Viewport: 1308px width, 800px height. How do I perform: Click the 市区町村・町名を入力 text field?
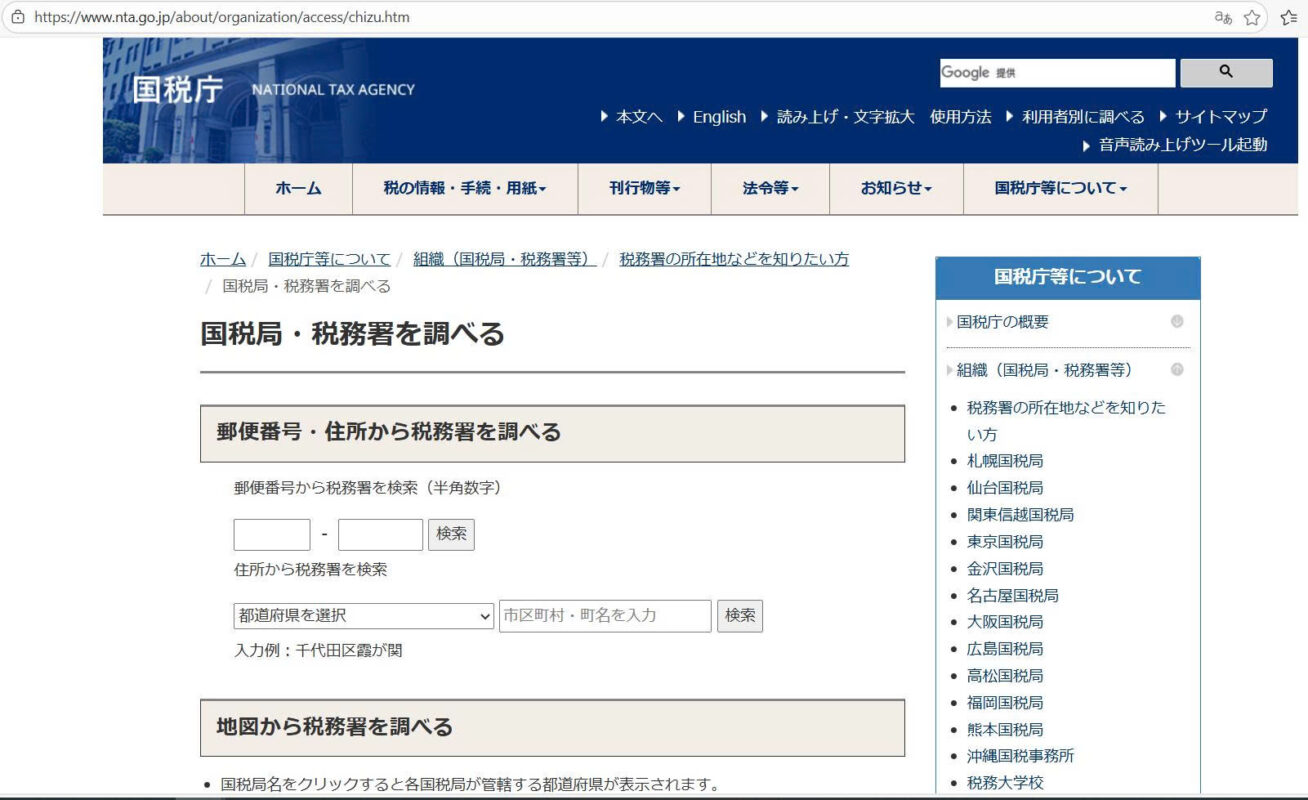point(605,616)
